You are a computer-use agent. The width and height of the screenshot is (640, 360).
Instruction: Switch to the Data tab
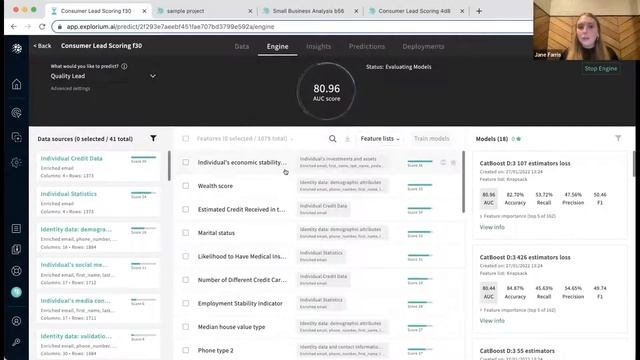point(242,47)
